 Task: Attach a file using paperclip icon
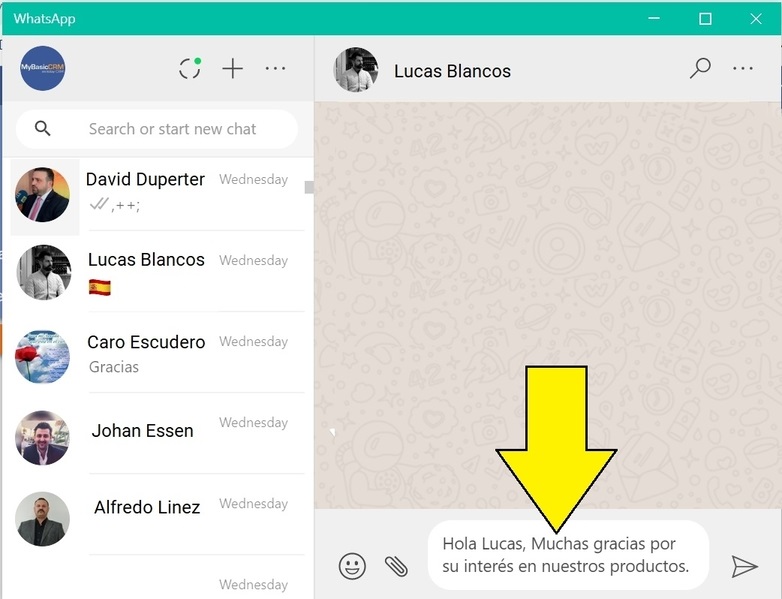tap(396, 567)
